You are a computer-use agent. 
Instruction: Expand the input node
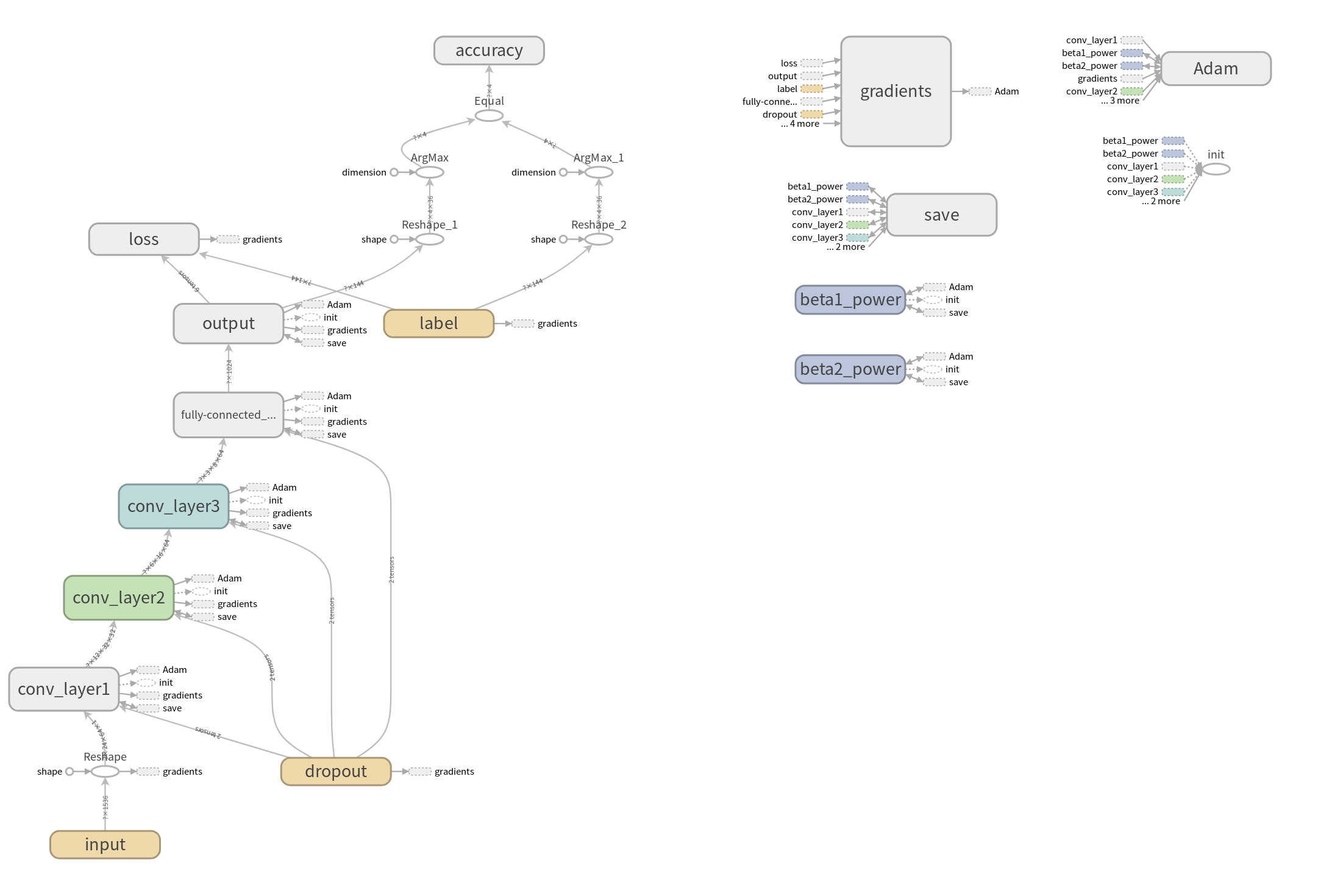[x=105, y=845]
